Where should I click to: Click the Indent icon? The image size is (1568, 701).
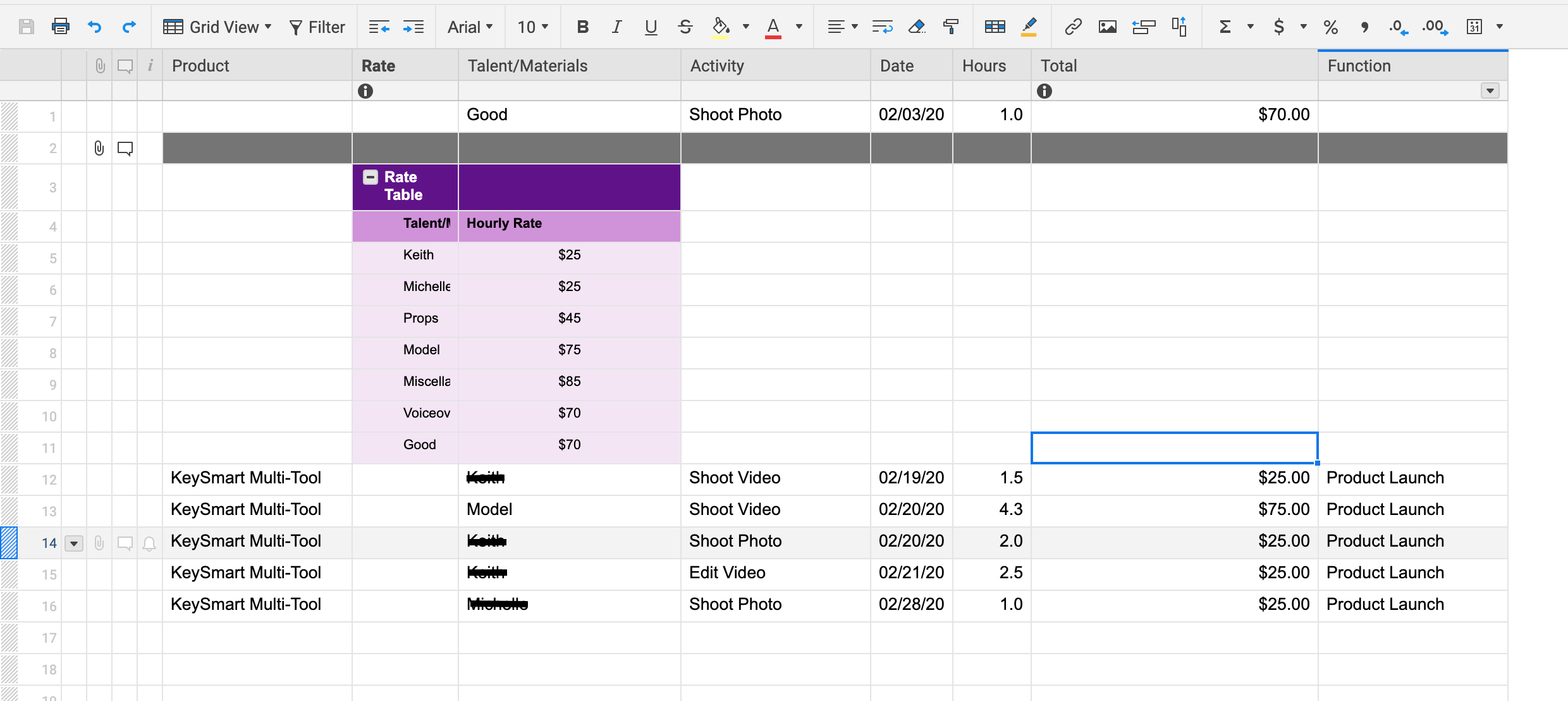pos(413,27)
